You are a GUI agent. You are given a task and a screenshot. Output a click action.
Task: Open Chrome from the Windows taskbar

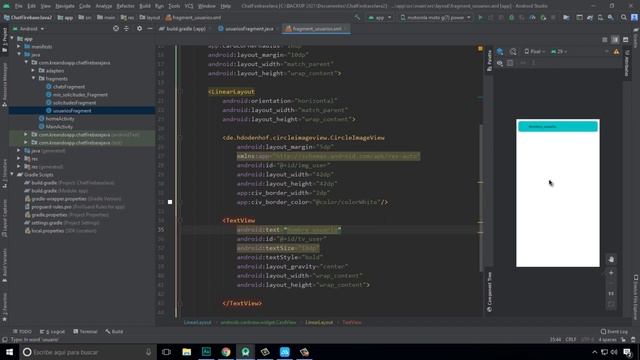tap(226, 352)
